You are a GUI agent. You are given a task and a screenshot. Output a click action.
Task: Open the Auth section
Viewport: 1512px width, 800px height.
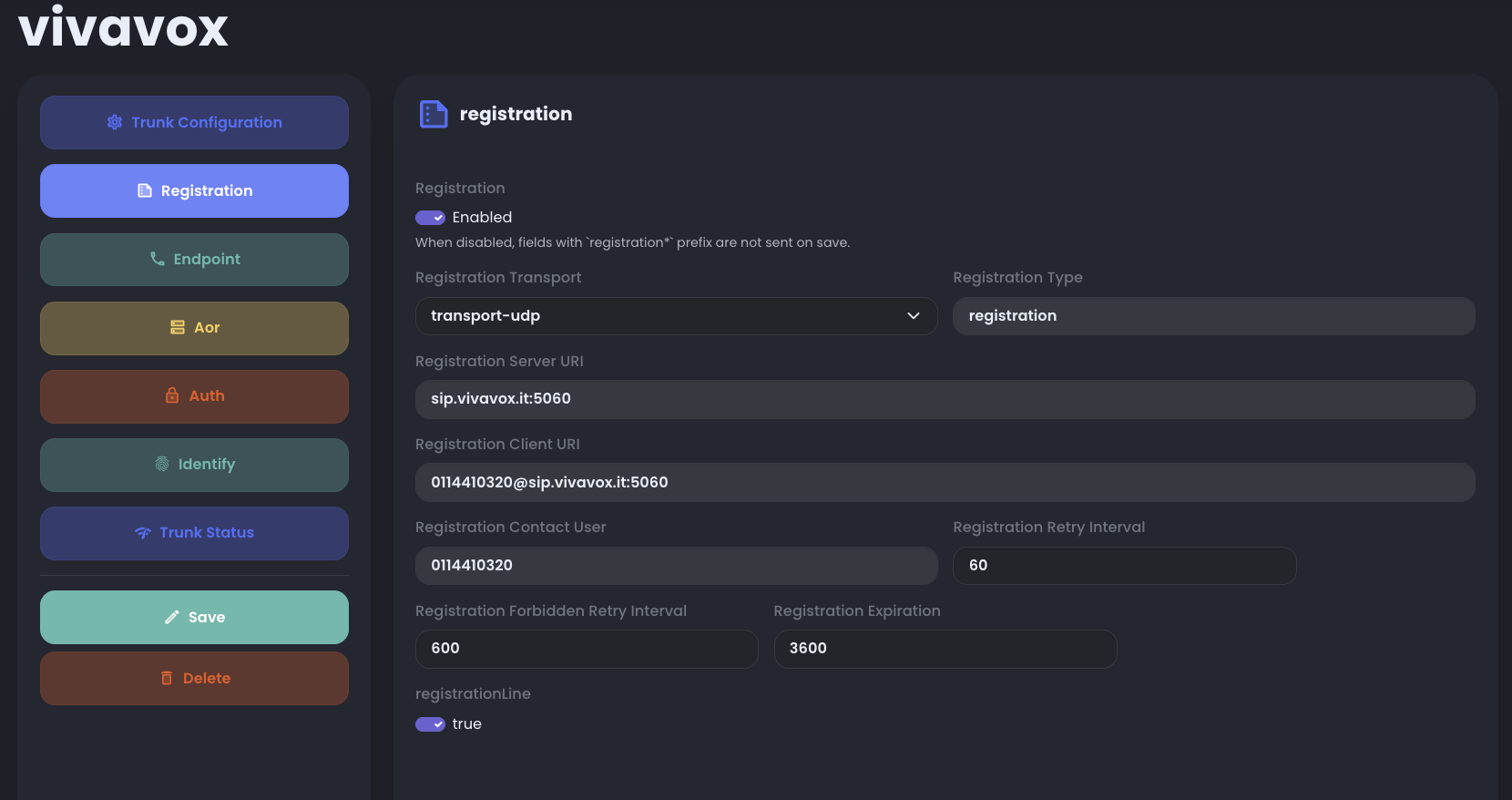pyautogui.click(x=194, y=396)
